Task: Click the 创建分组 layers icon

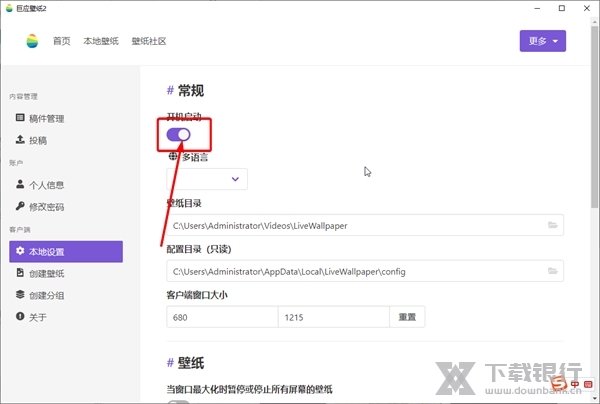Action: pyautogui.click(x=20, y=294)
